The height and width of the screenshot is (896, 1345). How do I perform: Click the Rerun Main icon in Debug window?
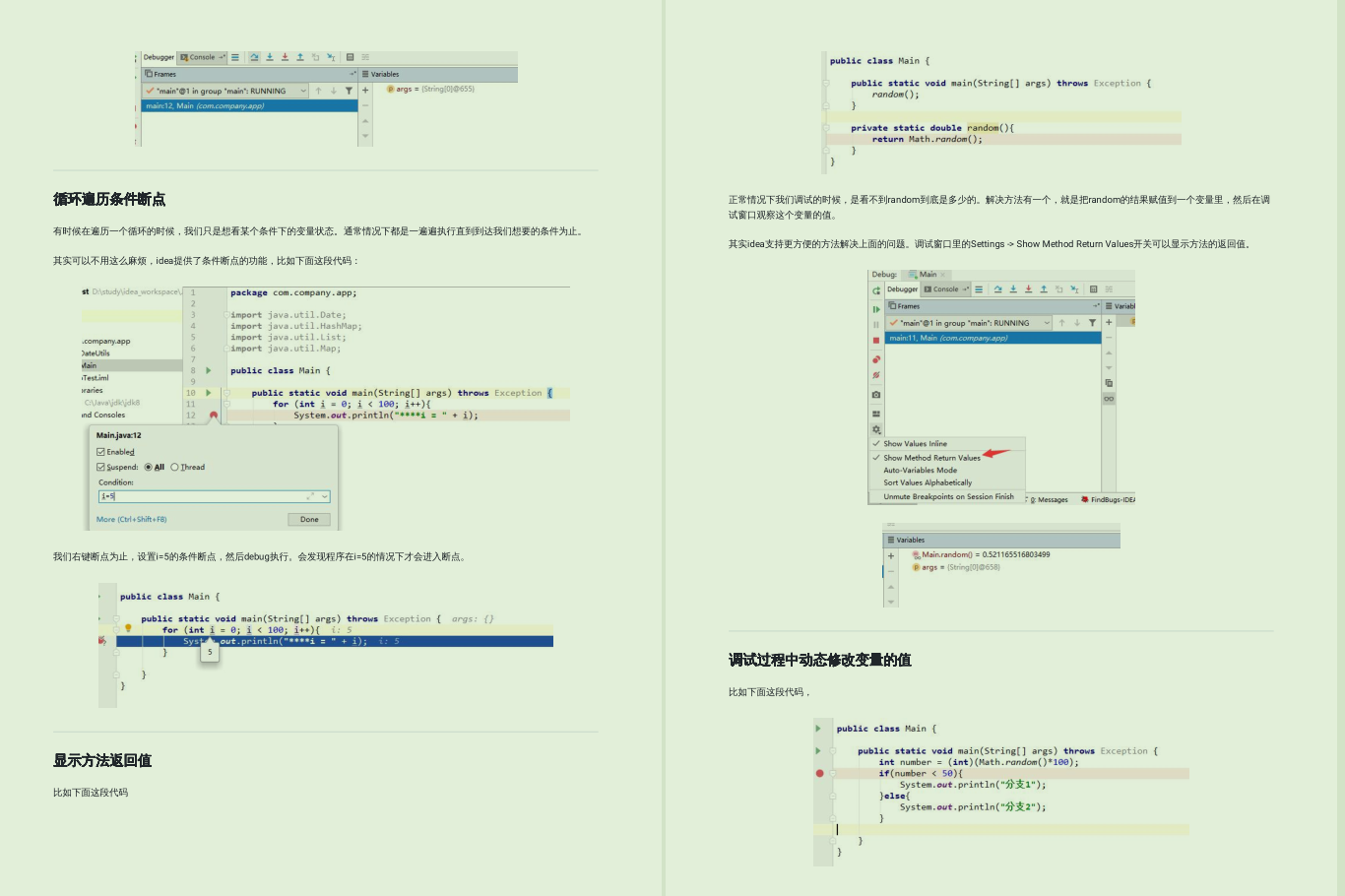[876, 290]
